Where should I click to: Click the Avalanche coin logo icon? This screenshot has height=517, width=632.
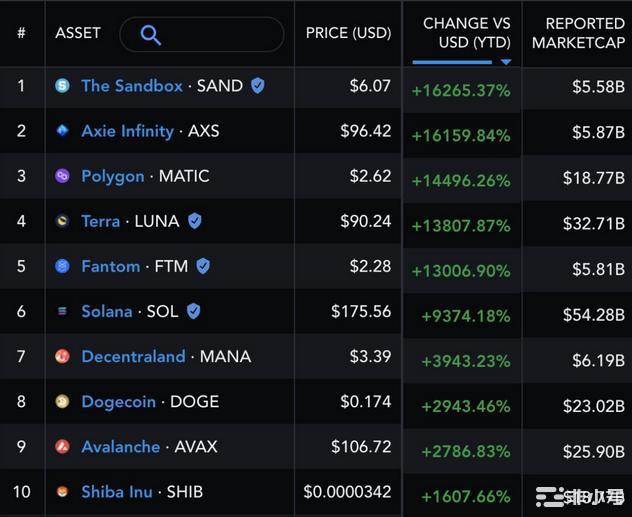62,446
